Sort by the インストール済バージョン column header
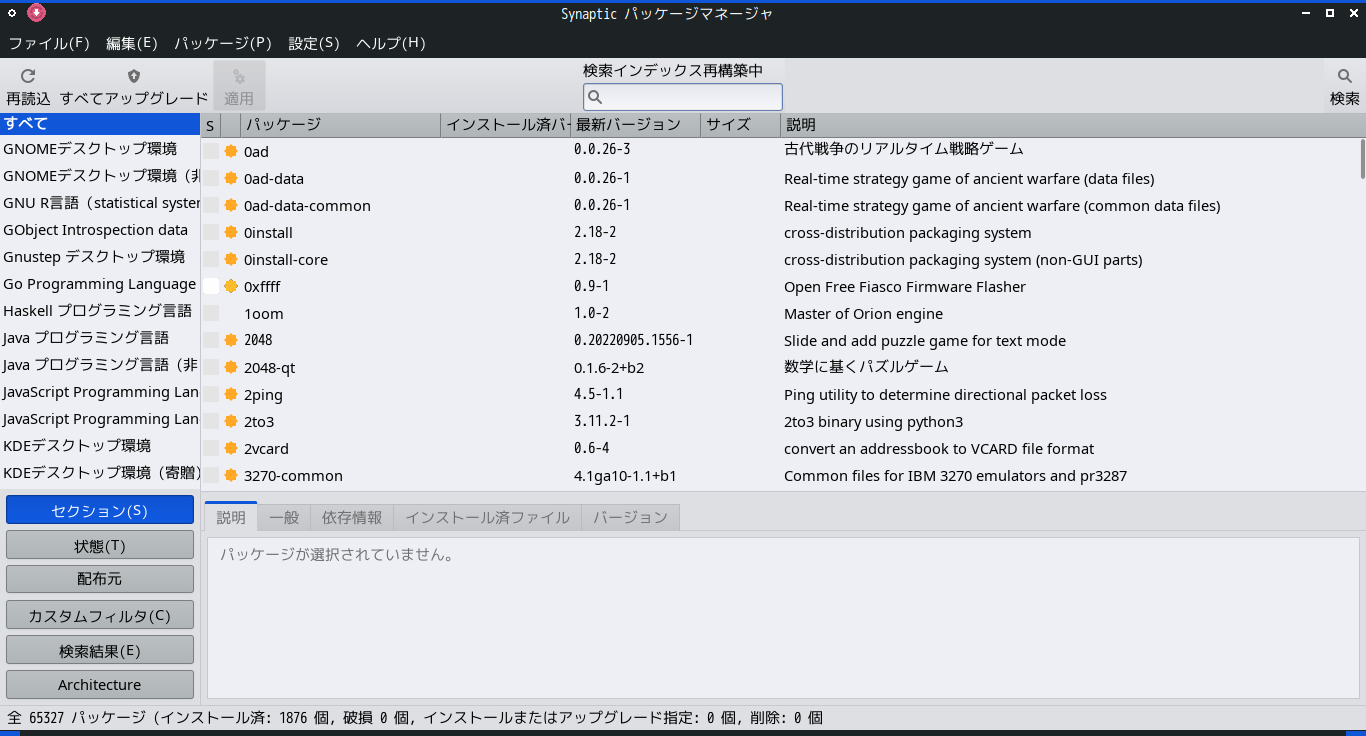 coord(506,125)
